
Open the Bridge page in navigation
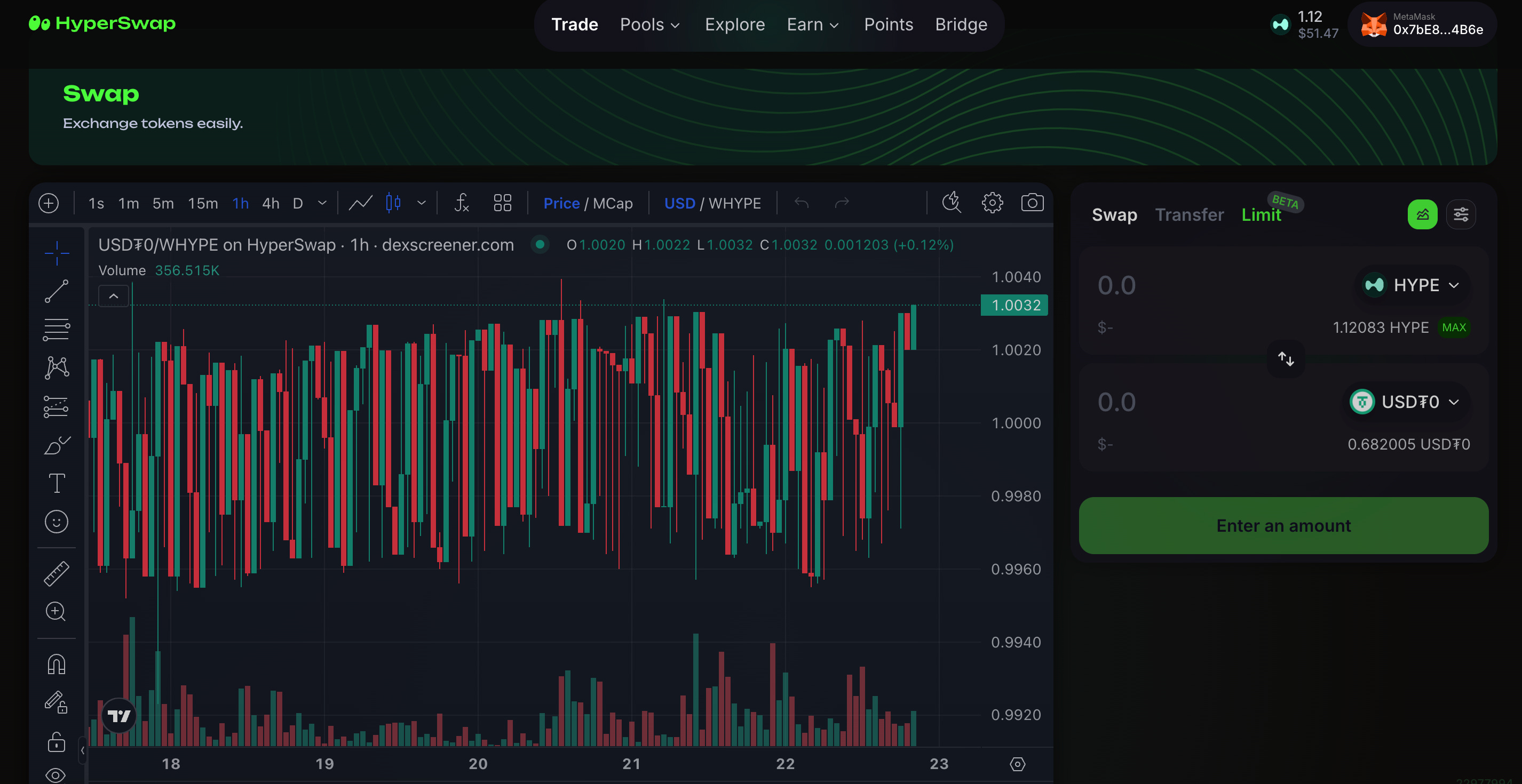pyautogui.click(x=961, y=24)
